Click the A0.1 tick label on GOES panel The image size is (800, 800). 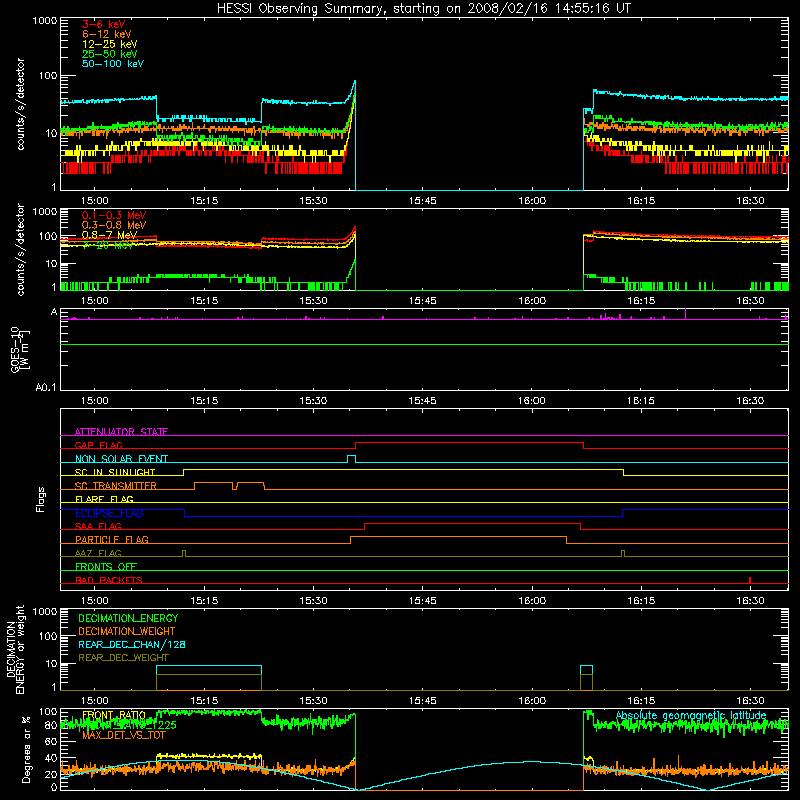pos(46,388)
